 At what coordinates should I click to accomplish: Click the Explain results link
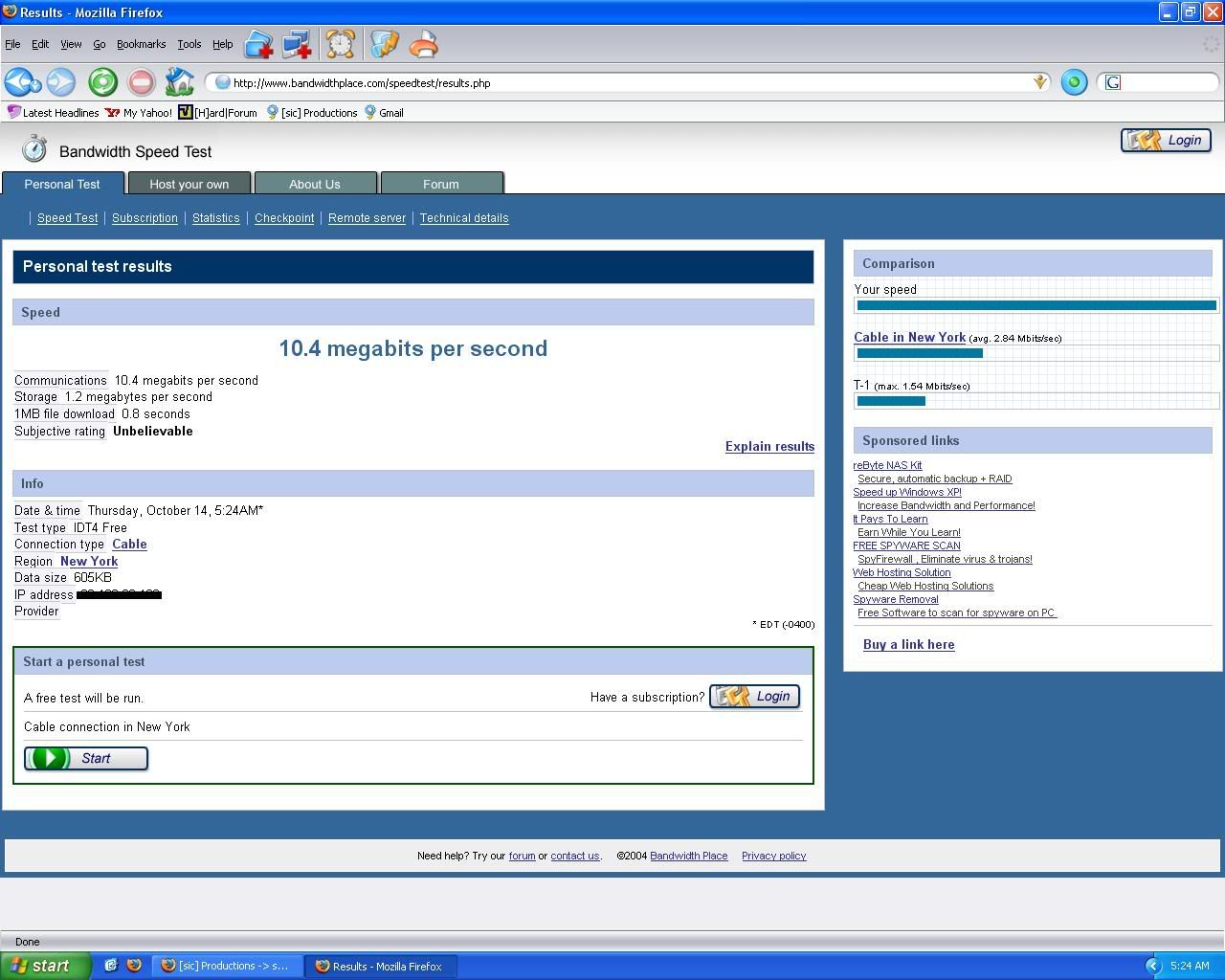click(769, 447)
